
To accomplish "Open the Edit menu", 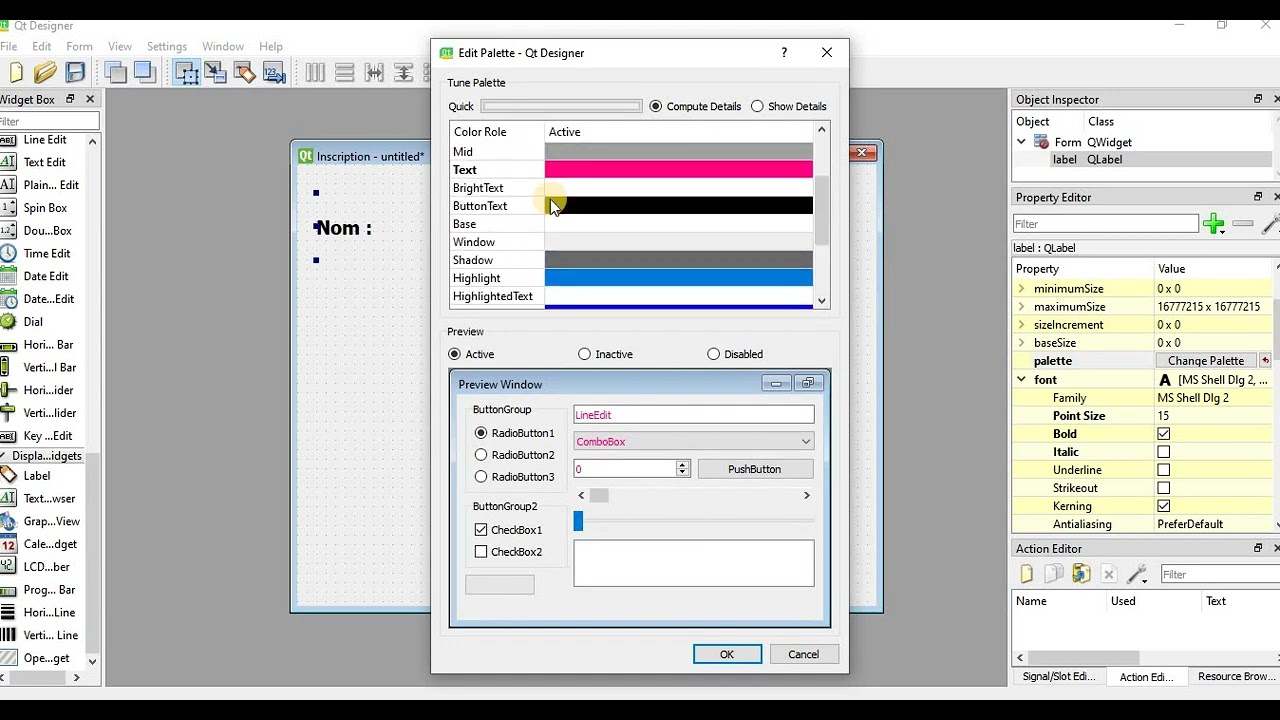I will coord(41,46).
